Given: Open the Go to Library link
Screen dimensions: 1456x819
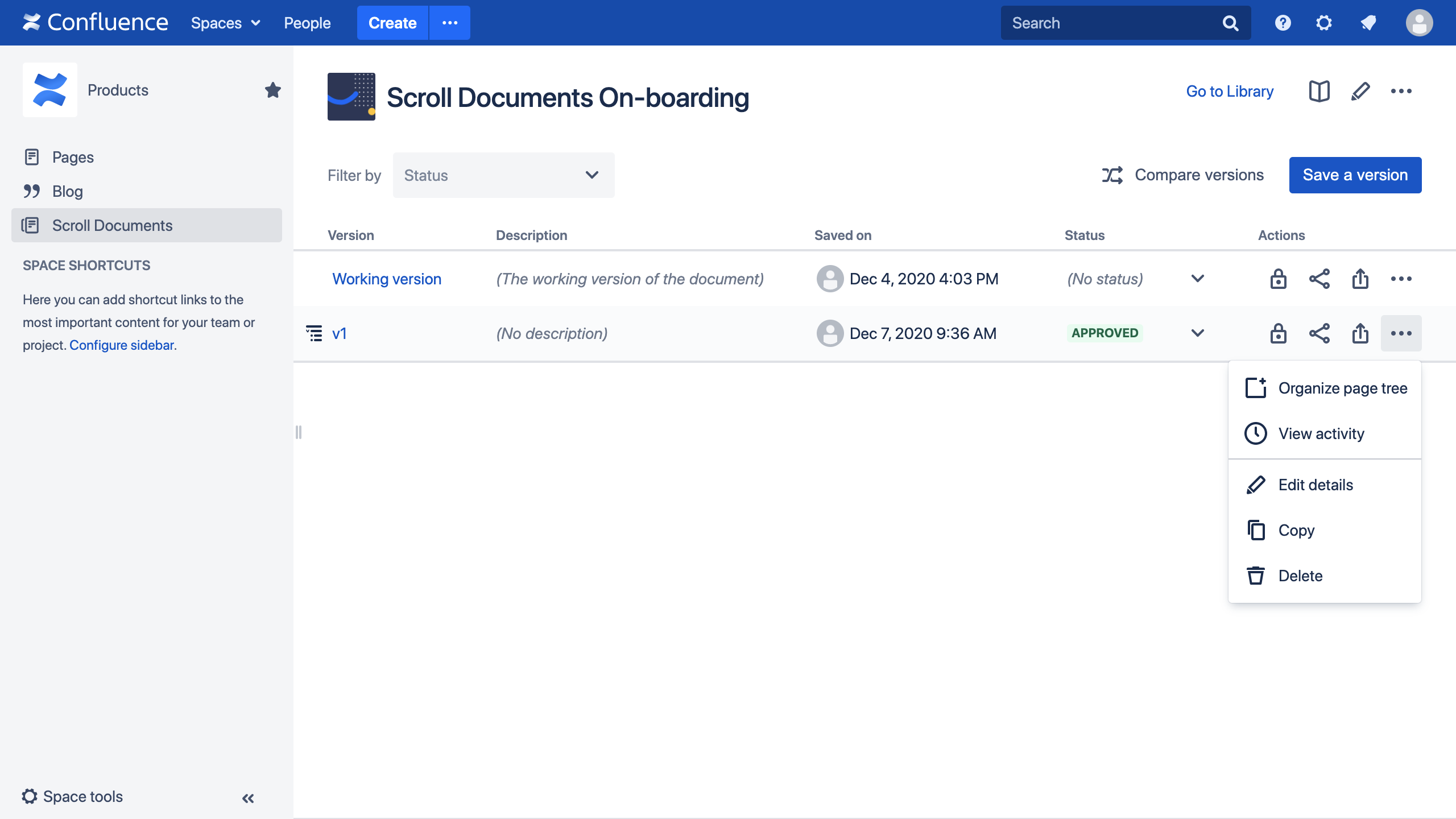Looking at the screenshot, I should pos(1229,91).
